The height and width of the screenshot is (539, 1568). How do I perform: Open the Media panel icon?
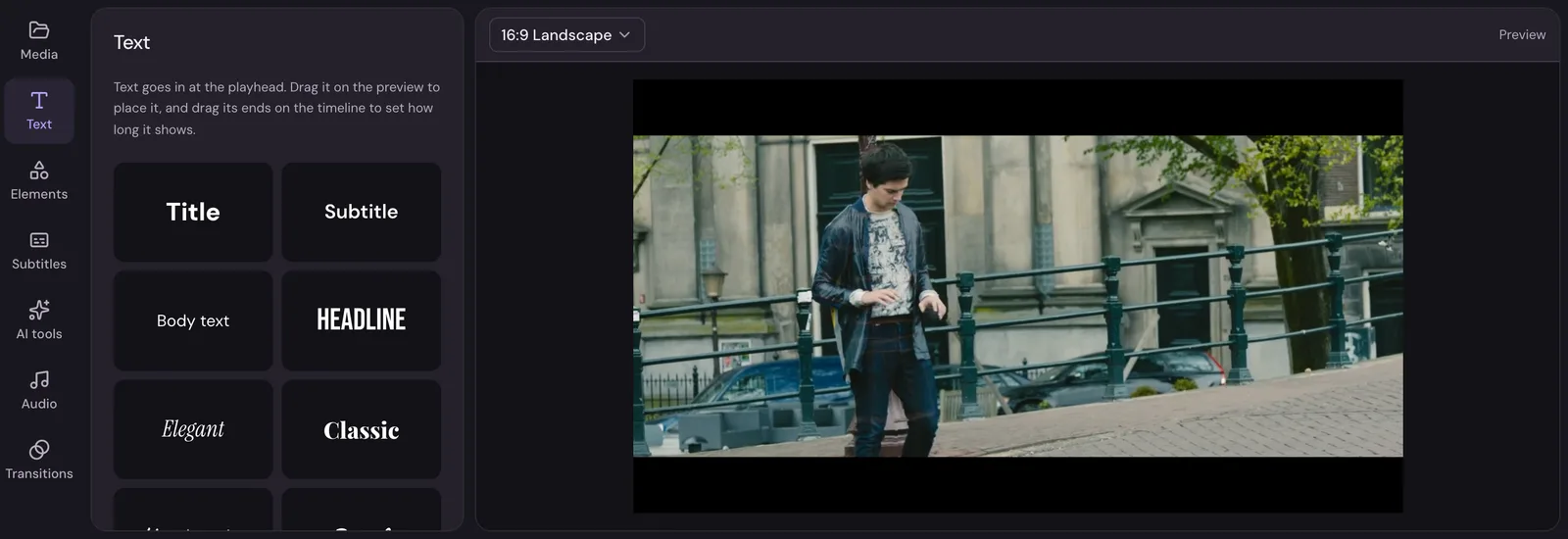pyautogui.click(x=39, y=30)
